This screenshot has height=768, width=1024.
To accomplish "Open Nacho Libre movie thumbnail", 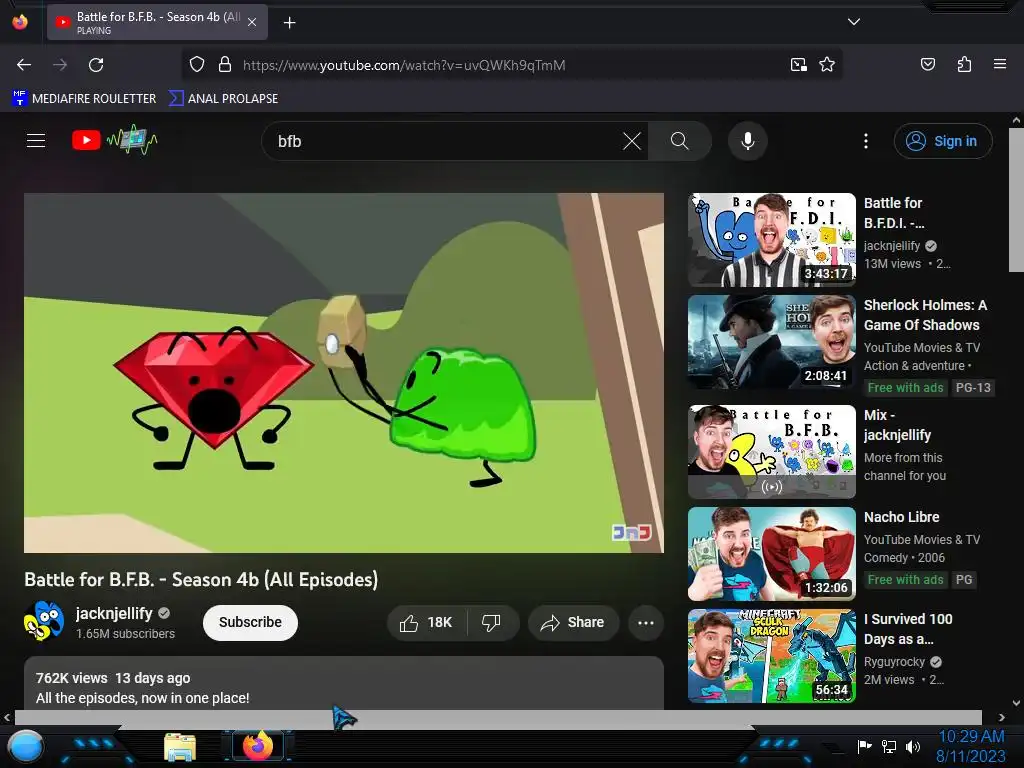I will pyautogui.click(x=771, y=553).
